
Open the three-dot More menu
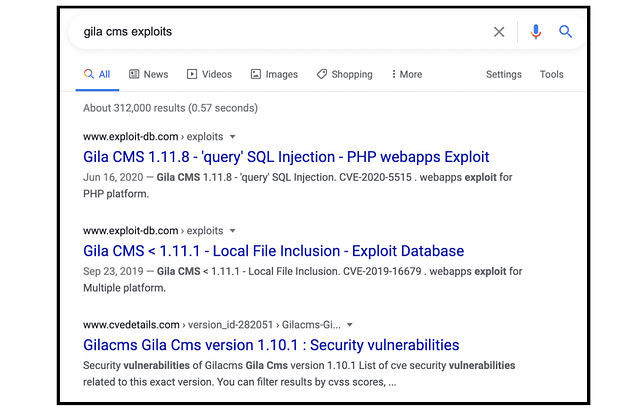(x=407, y=74)
